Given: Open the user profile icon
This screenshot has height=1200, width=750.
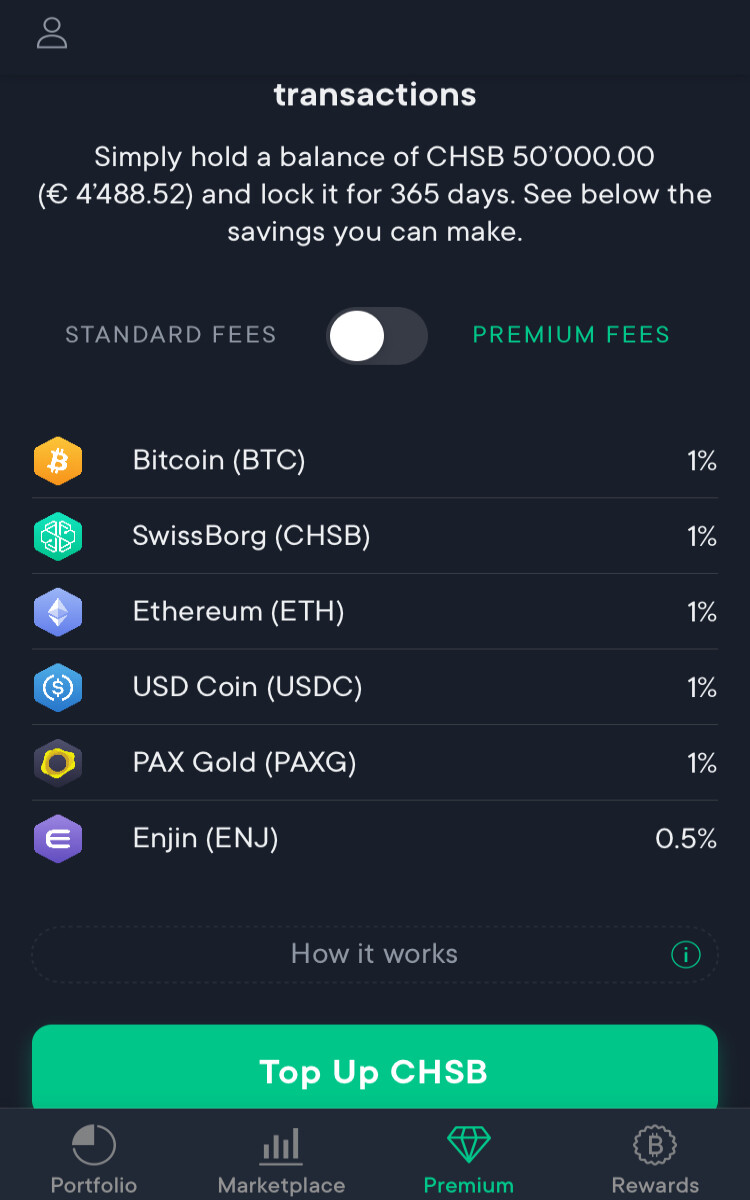Looking at the screenshot, I should [52, 32].
